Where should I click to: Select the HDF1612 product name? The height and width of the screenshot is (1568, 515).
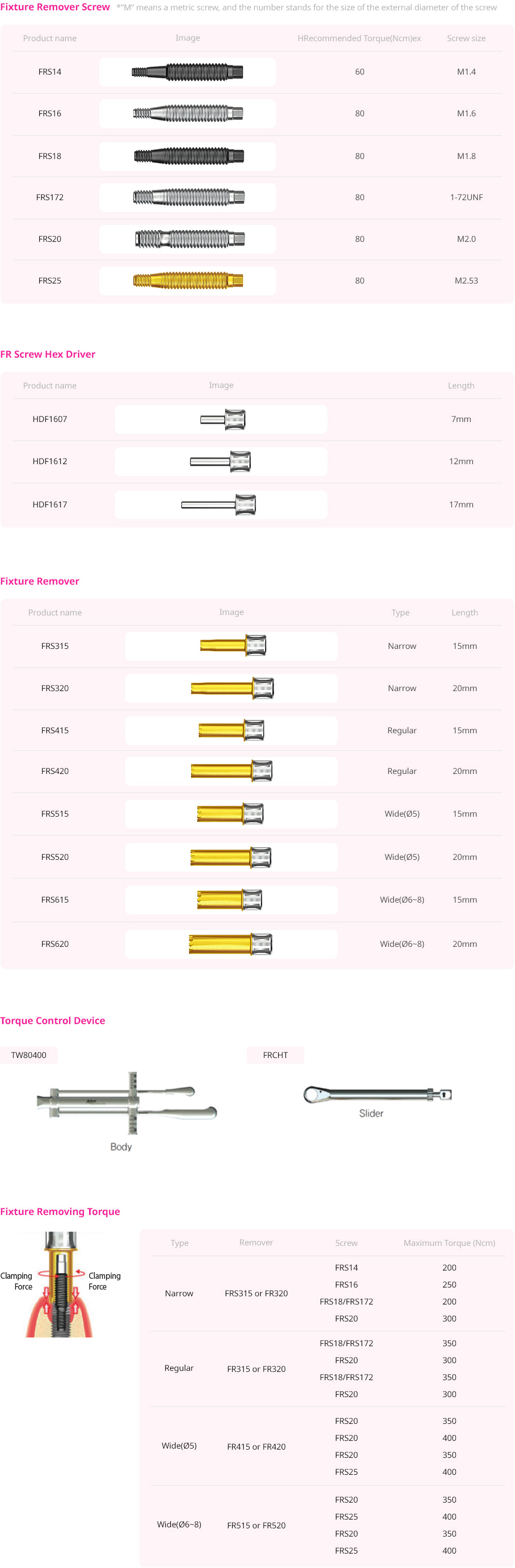click(x=50, y=462)
